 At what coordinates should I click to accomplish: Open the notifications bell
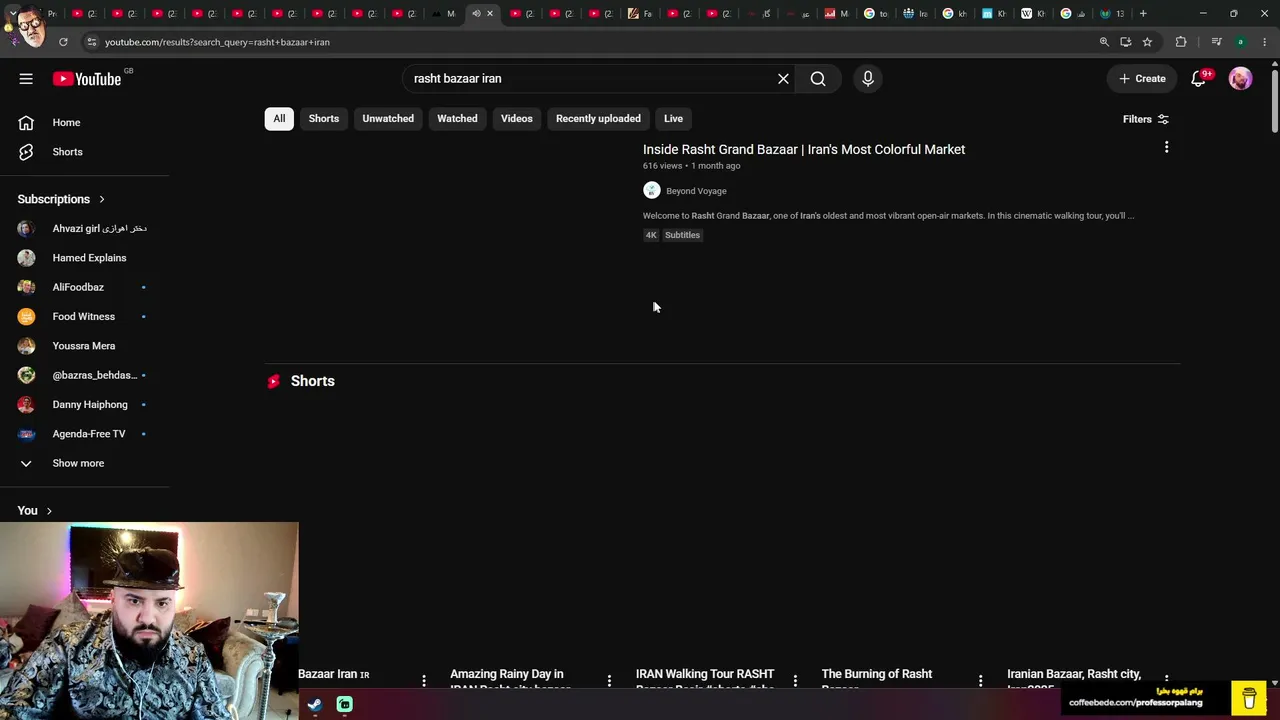pos(1198,79)
